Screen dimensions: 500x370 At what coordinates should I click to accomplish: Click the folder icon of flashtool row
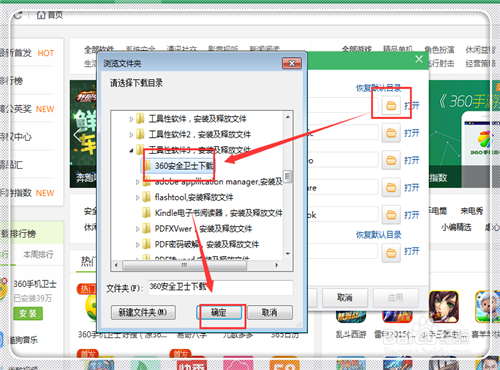(147, 197)
